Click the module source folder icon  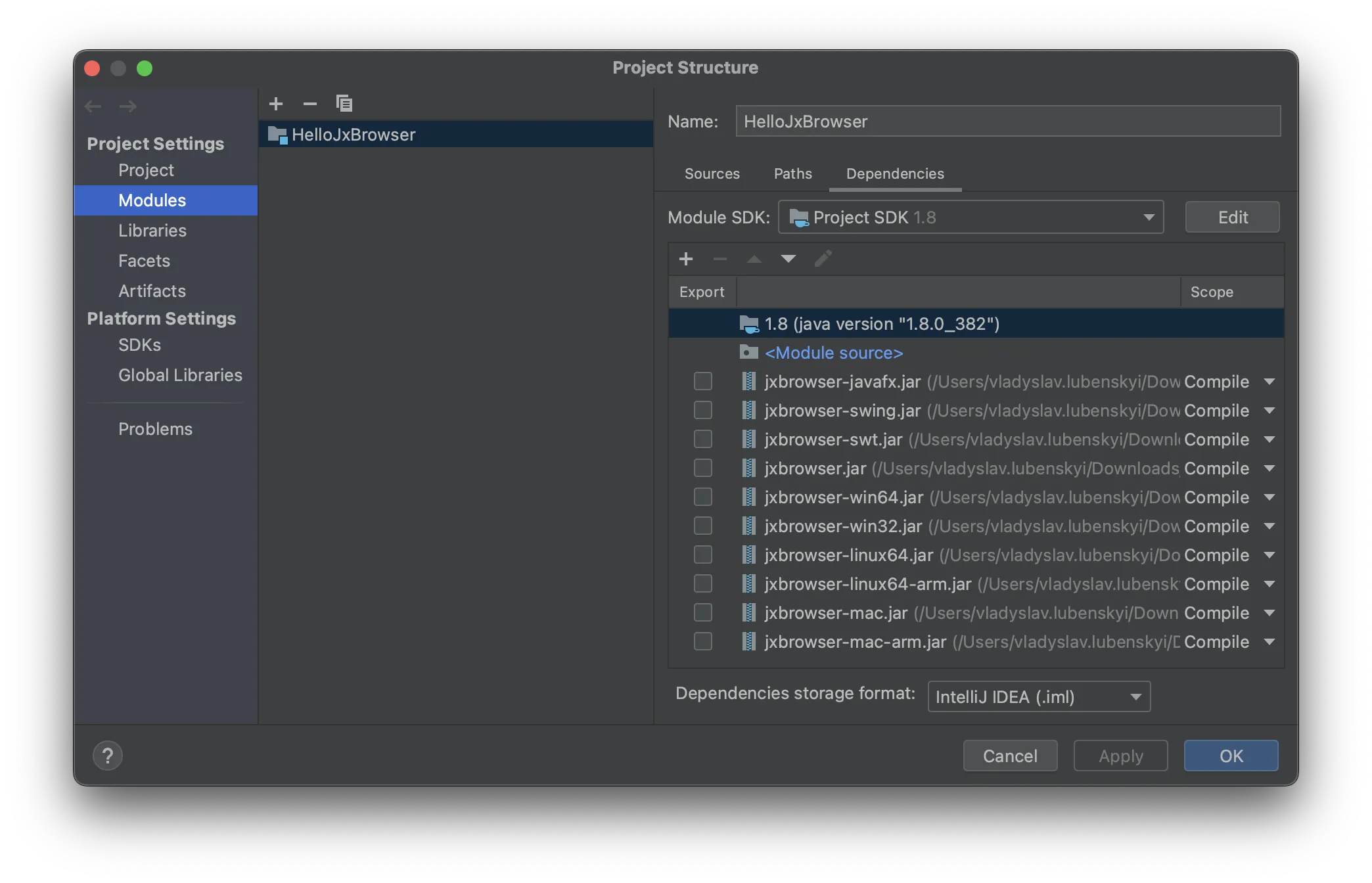click(747, 352)
